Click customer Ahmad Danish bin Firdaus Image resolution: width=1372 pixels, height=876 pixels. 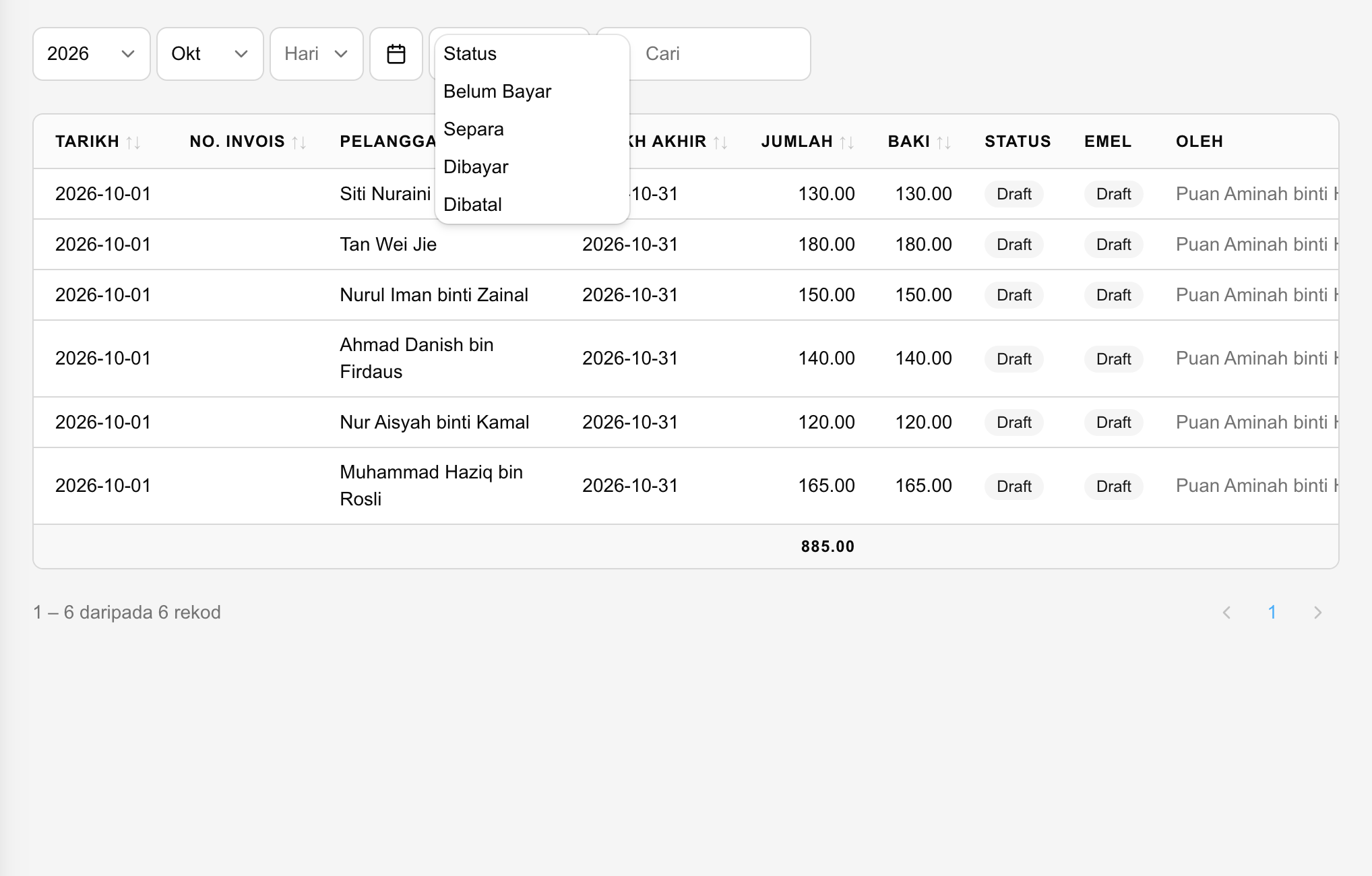[416, 358]
